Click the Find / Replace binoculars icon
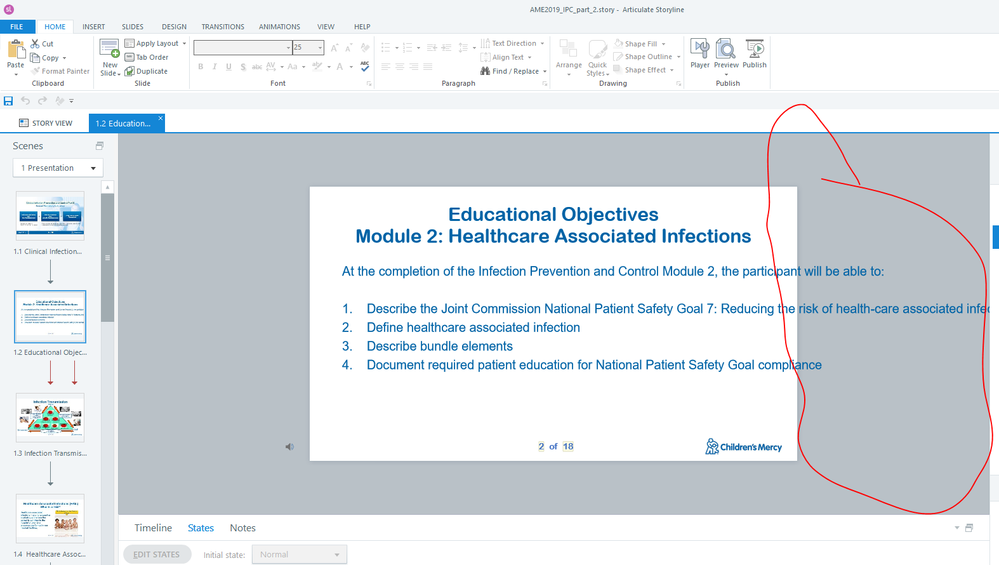Image resolution: width=999 pixels, height=565 pixels. click(x=485, y=71)
